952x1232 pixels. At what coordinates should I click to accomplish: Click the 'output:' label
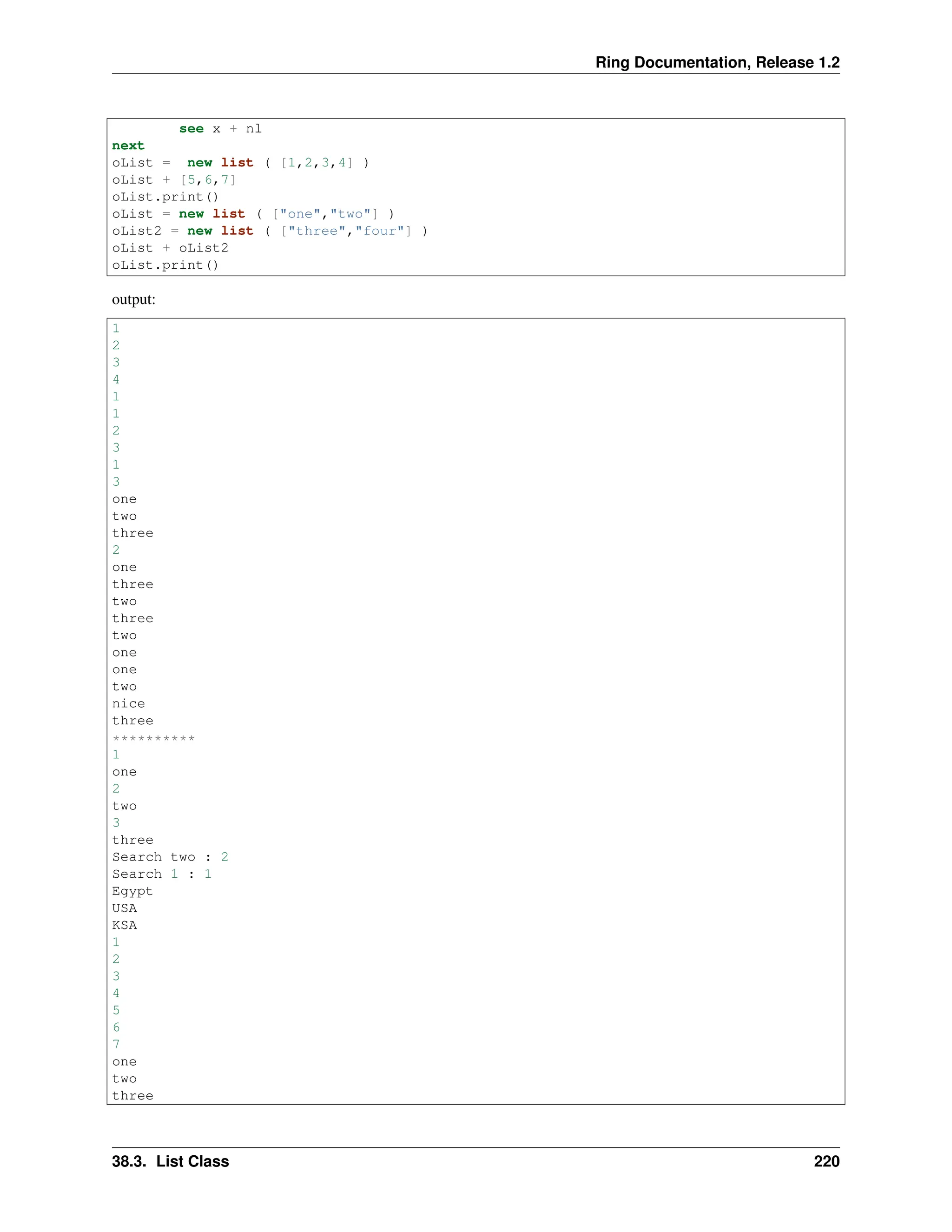[134, 299]
